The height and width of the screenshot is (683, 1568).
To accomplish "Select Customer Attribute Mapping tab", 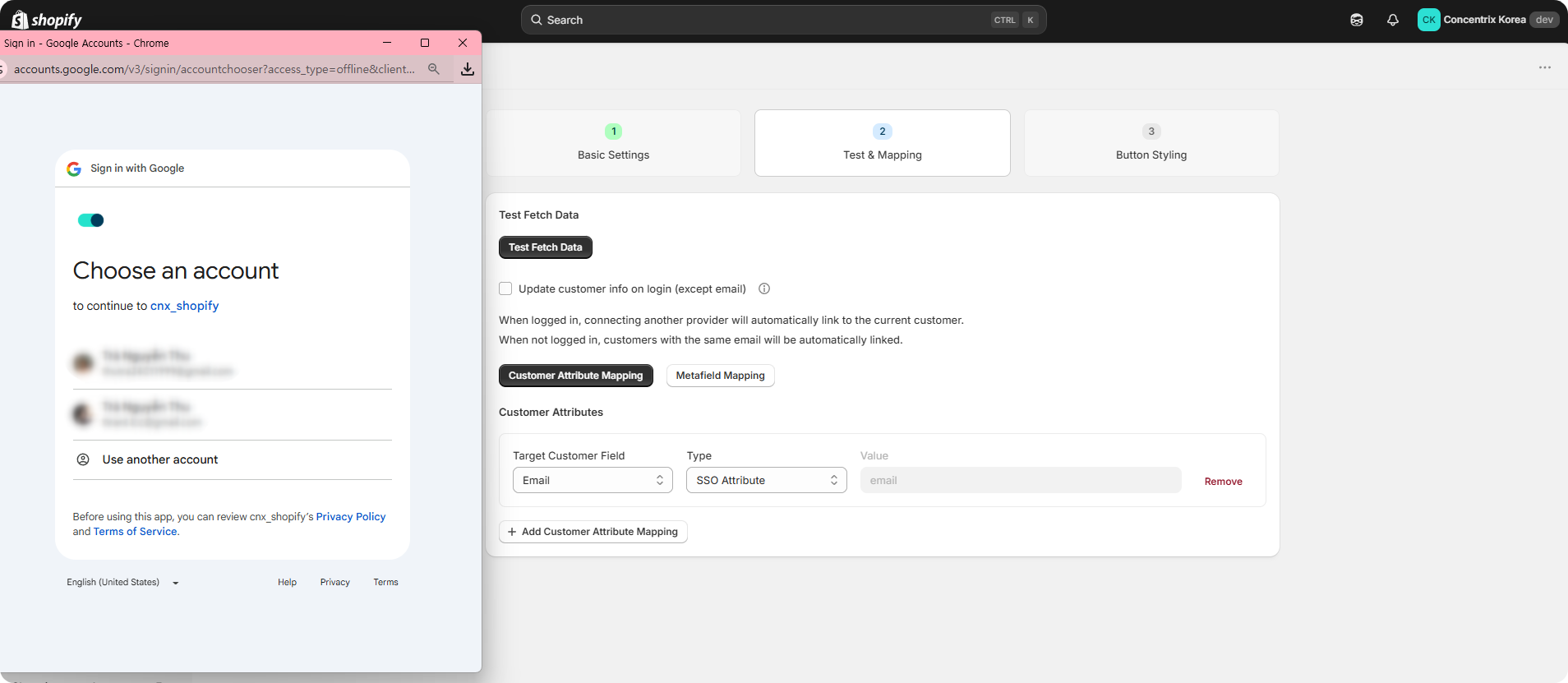I will tap(575, 376).
